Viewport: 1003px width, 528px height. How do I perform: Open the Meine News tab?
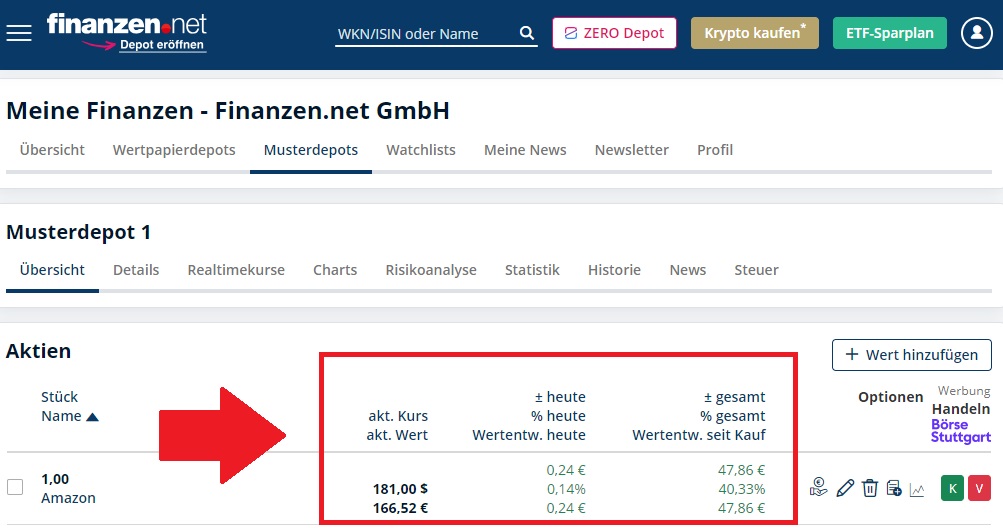click(525, 150)
